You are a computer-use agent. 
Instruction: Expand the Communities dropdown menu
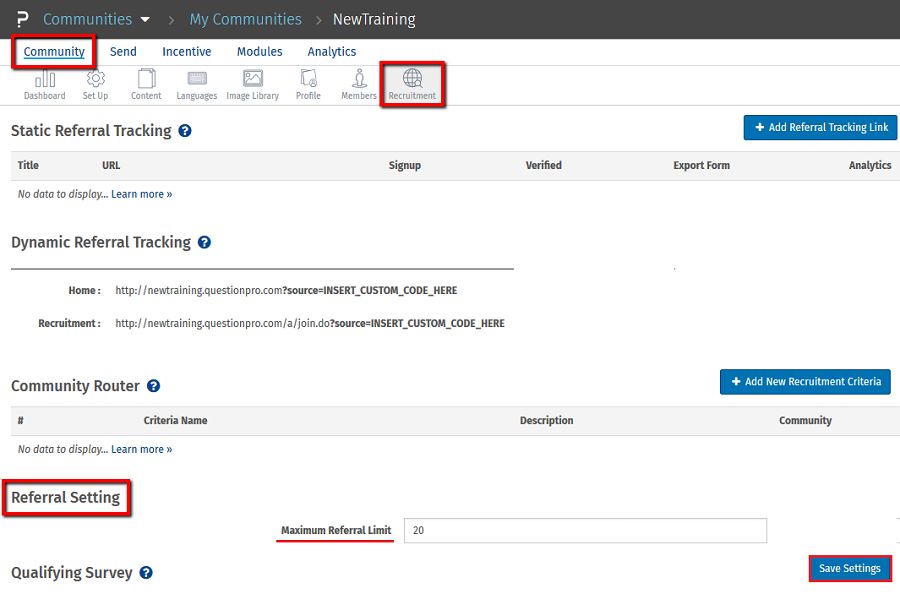(x=97, y=19)
